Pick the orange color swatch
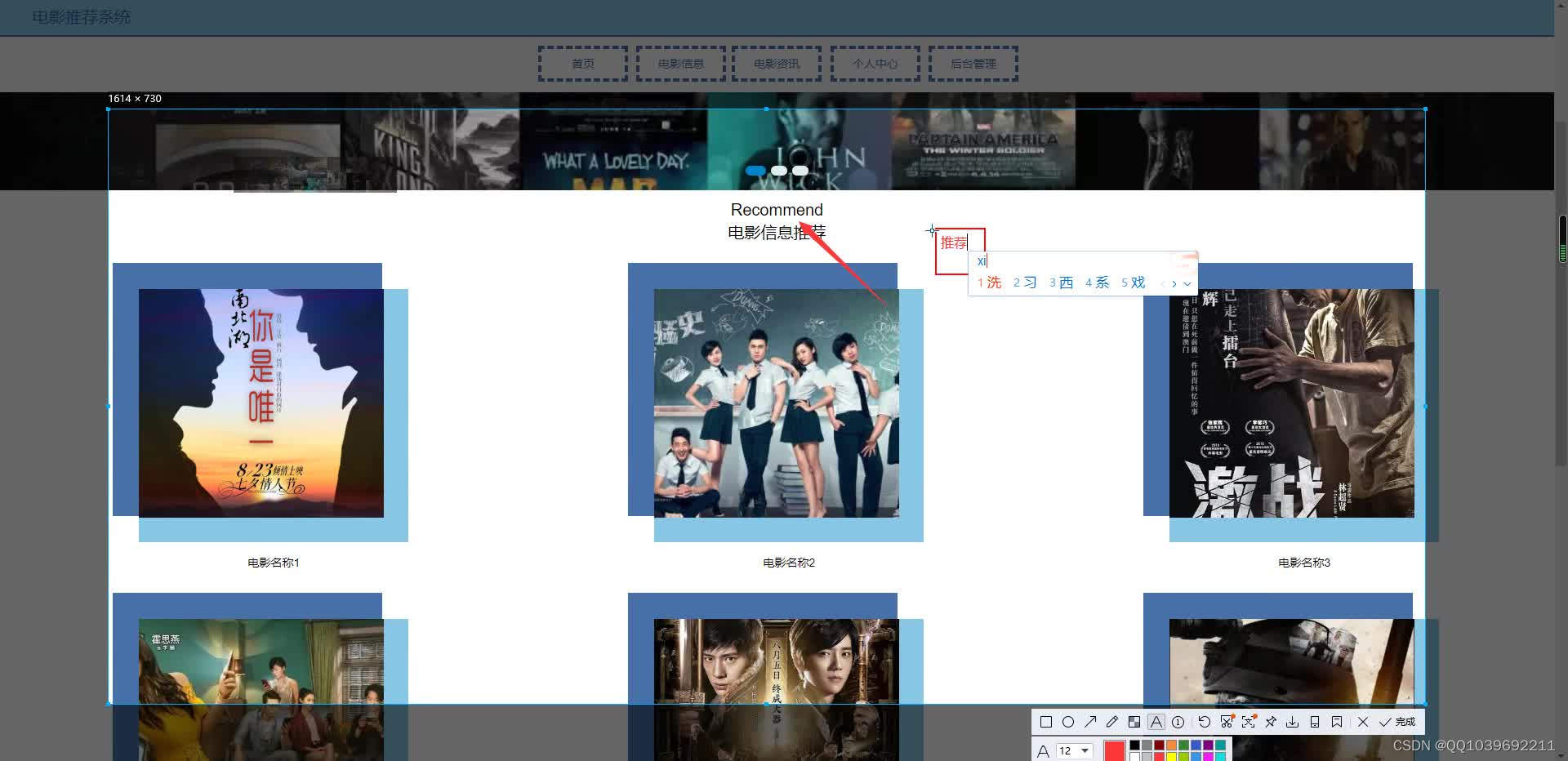 coord(1171,745)
